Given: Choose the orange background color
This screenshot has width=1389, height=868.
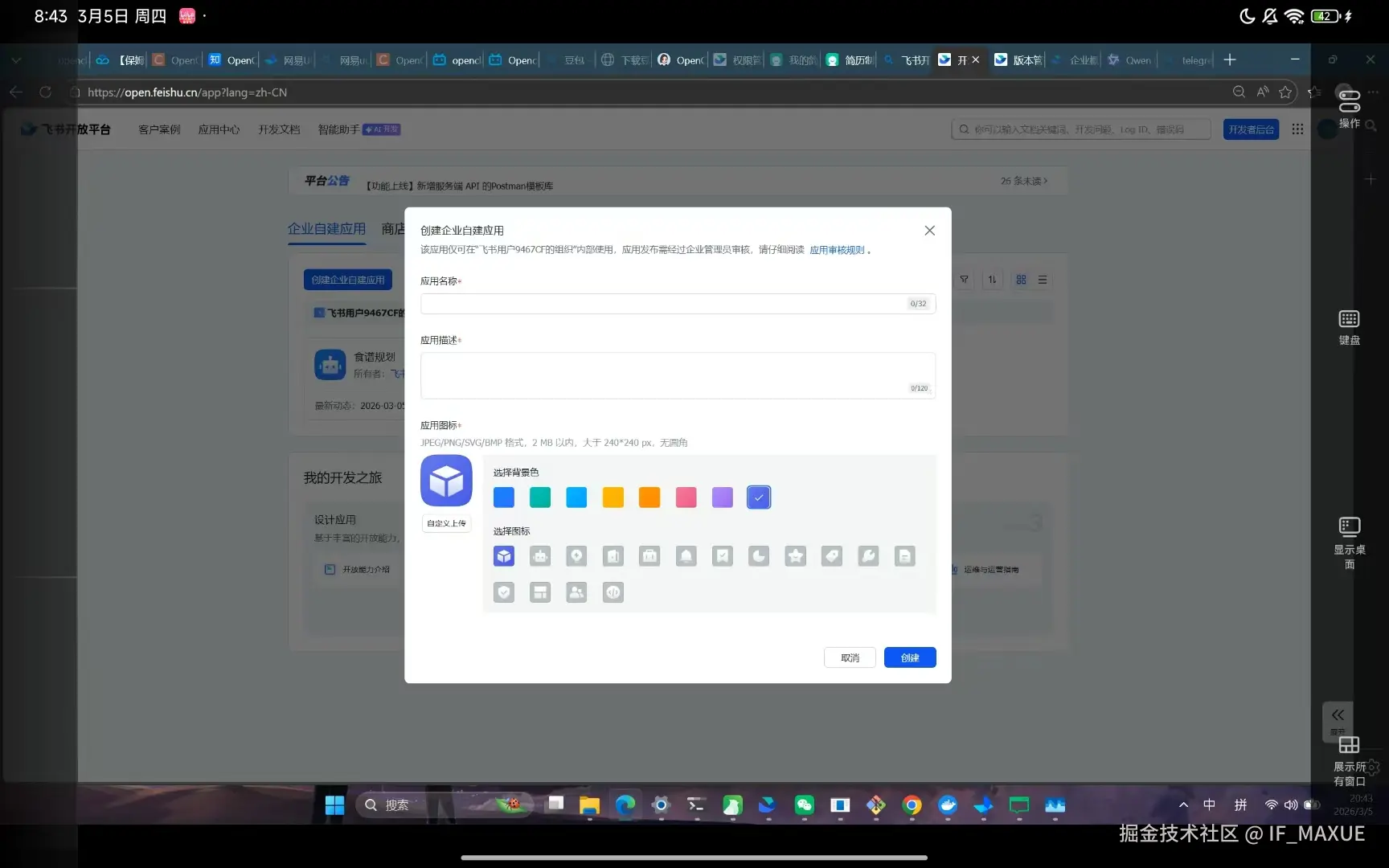Looking at the screenshot, I should pyautogui.click(x=649, y=497).
